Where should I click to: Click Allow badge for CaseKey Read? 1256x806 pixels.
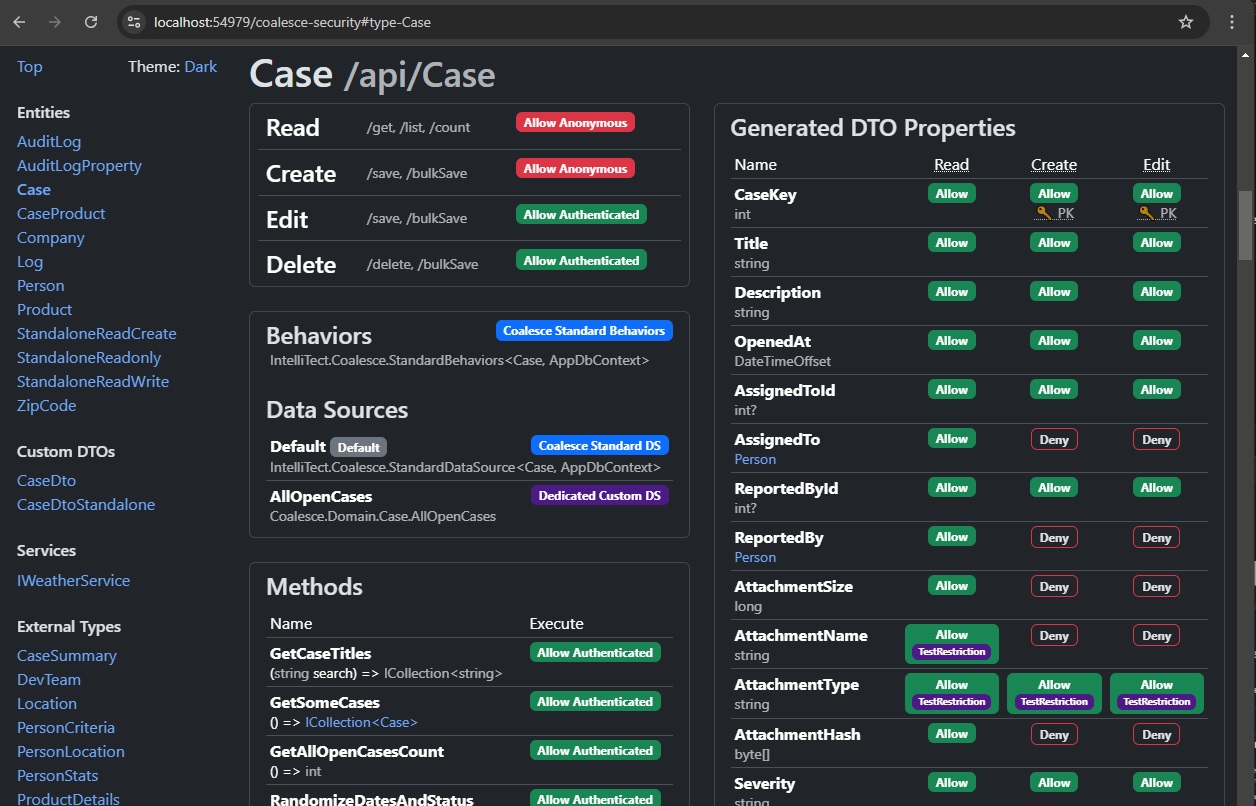[951, 194]
